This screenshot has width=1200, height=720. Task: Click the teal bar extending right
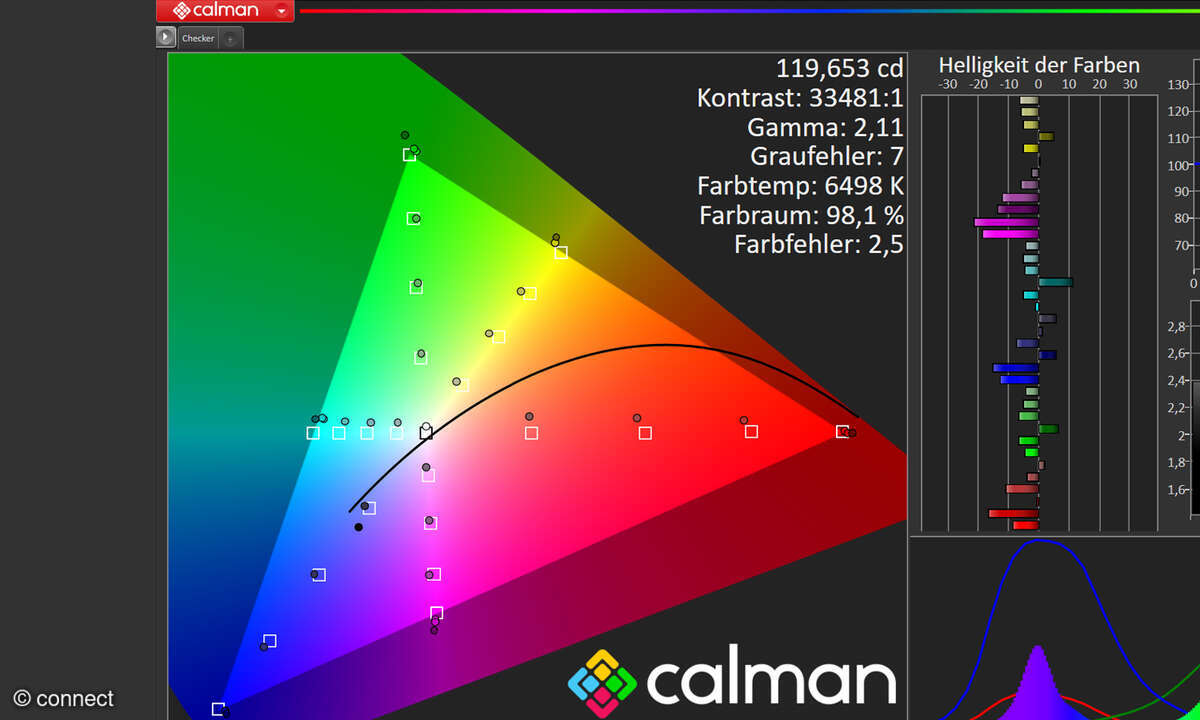pyautogui.click(x=1055, y=282)
